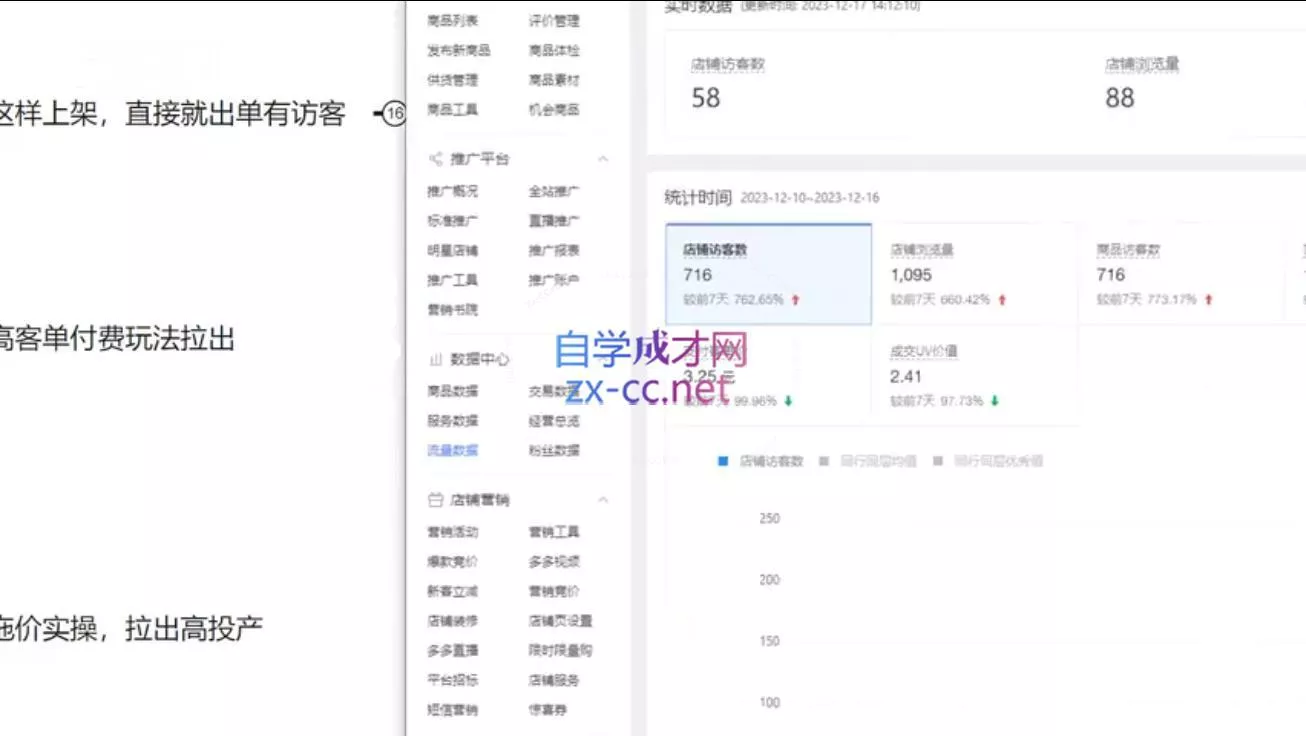Image resolution: width=1306 pixels, height=736 pixels.
Task: Collapse the 店铺营销 sidebar section
Action: (602, 499)
